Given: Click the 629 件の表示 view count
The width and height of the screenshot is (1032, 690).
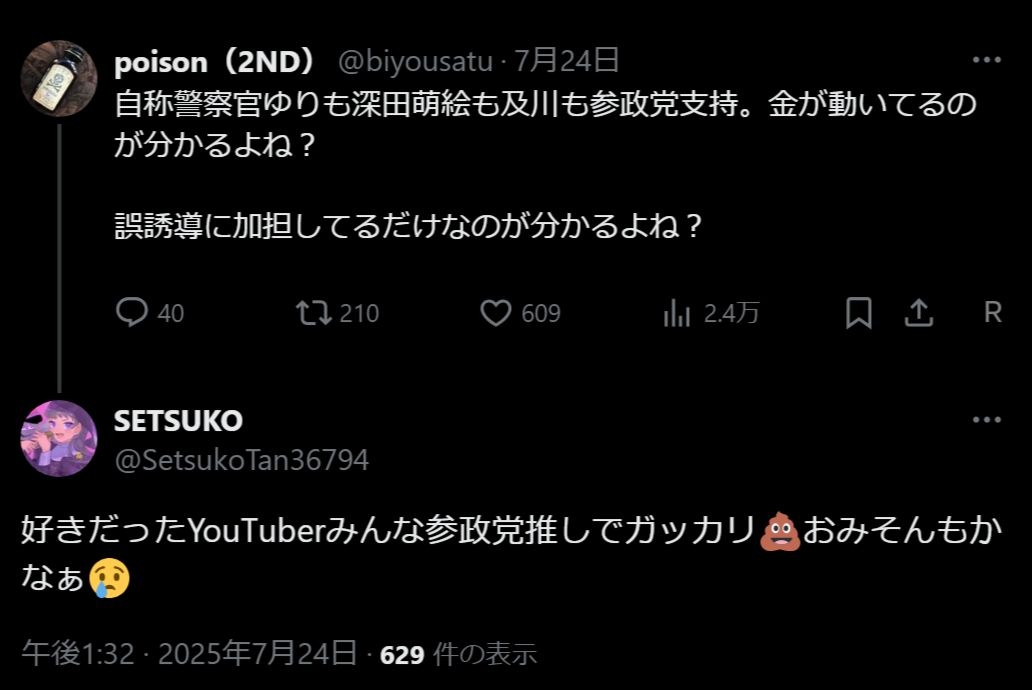Looking at the screenshot, I should pos(459,655).
